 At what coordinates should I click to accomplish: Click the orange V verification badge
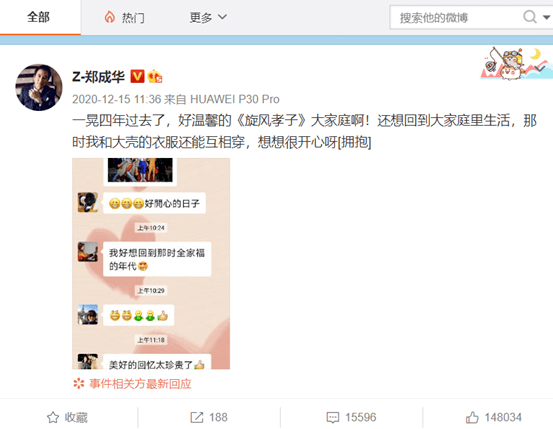click(x=137, y=76)
